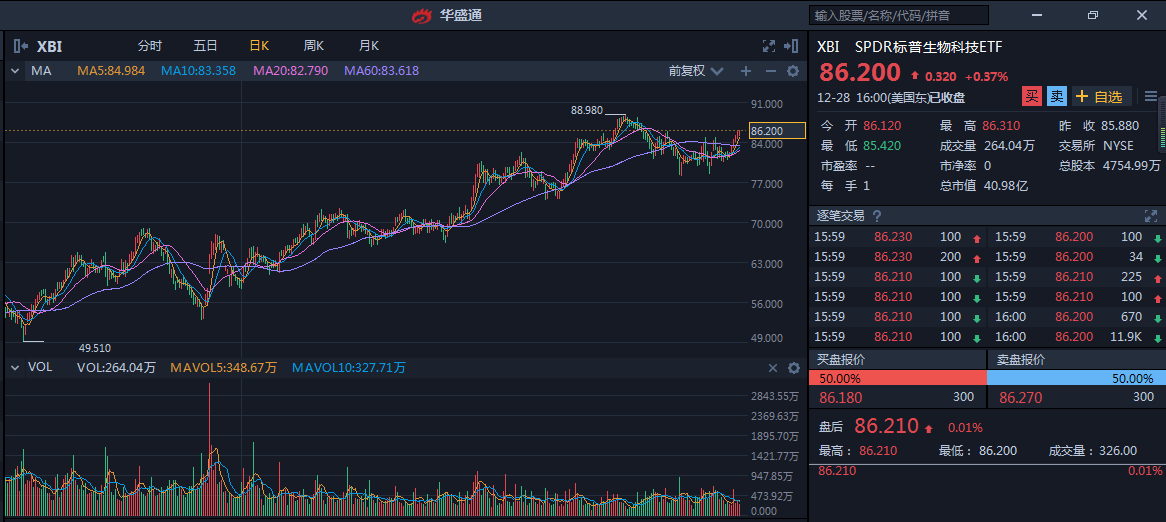
Task: Close the VOL indicator panel
Action: pyautogui.click(x=772, y=368)
